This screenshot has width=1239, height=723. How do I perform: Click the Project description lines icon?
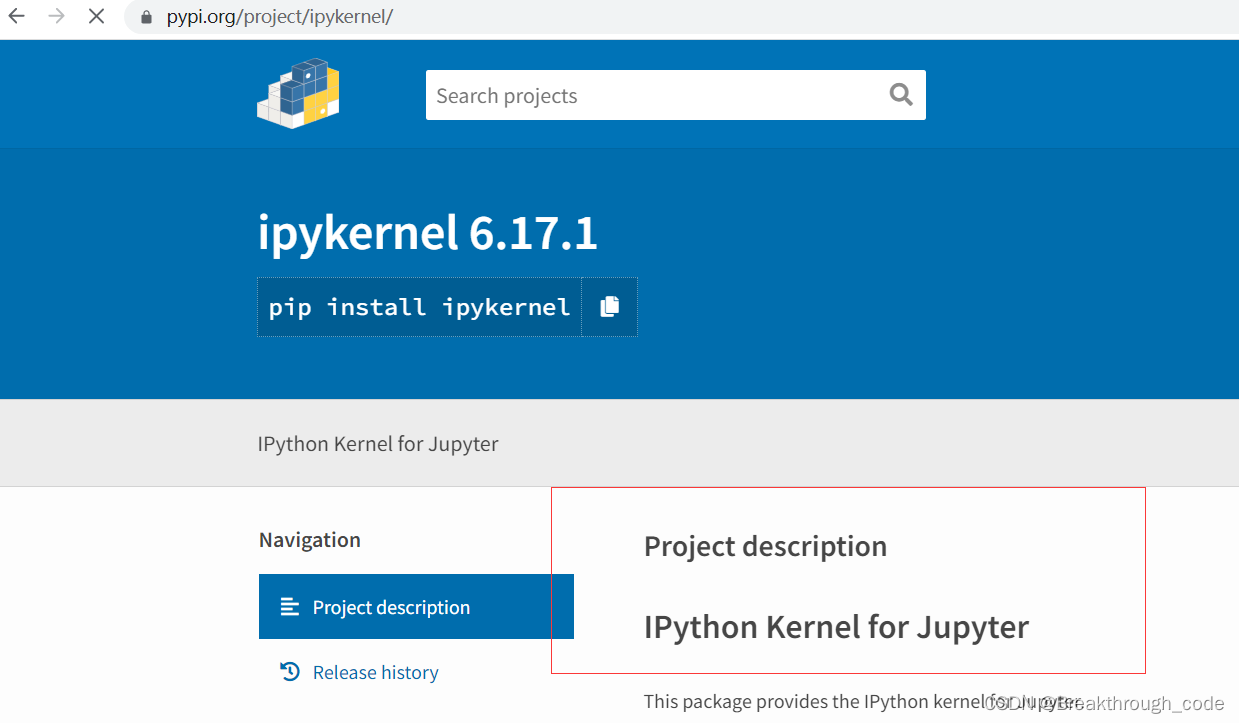290,607
